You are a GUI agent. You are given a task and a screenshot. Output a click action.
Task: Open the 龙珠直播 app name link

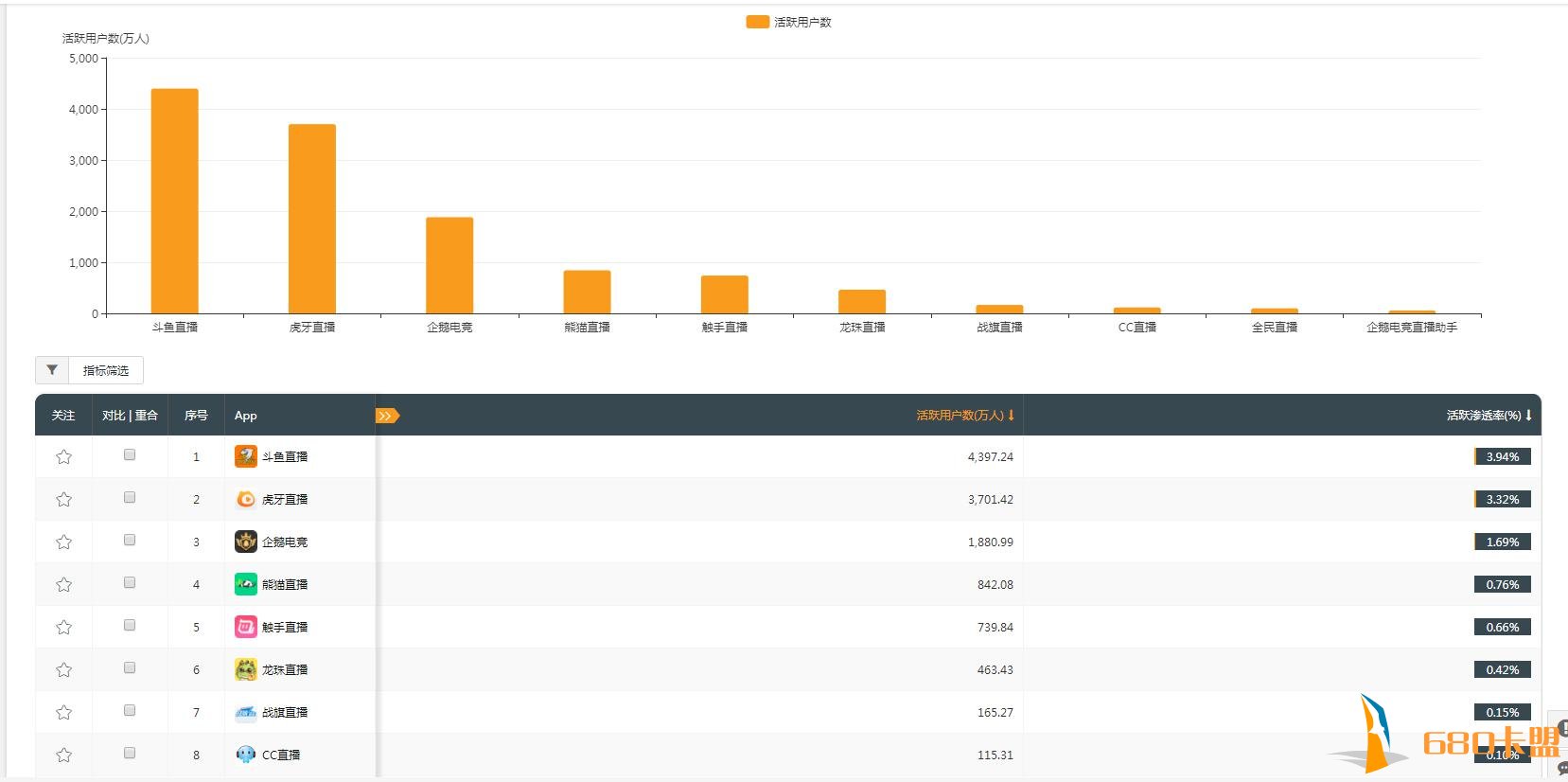click(x=285, y=669)
